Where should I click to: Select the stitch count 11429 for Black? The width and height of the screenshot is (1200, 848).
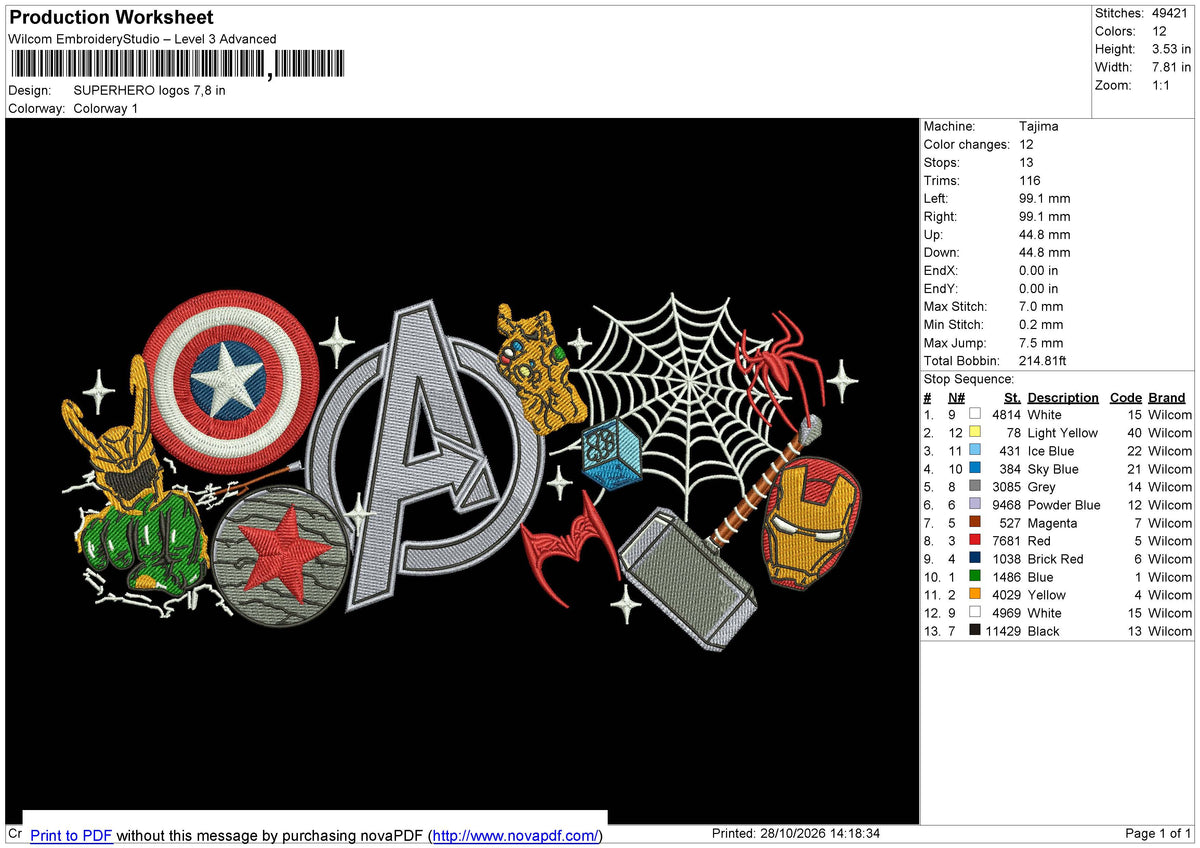[1003, 630]
